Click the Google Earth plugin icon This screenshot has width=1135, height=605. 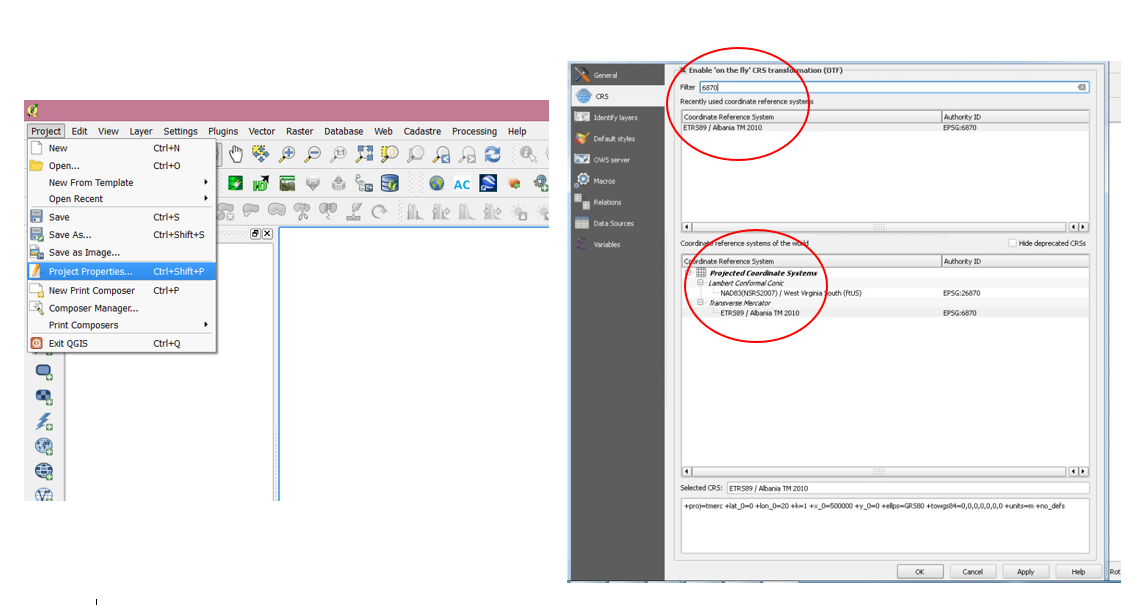click(488, 183)
